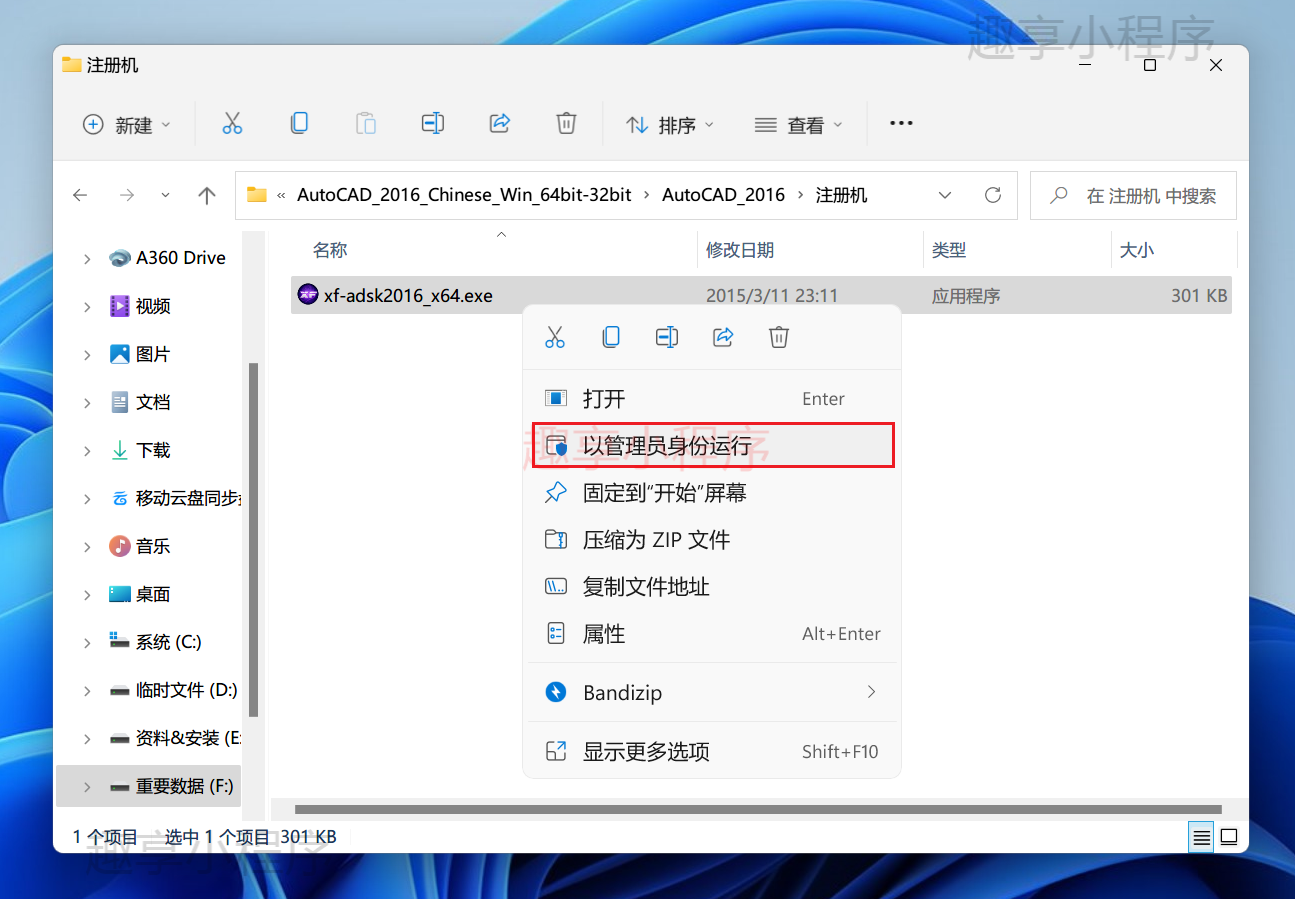Select 桌面 in the navigation pane
Viewport: 1295px width, 899px height.
tap(153, 594)
